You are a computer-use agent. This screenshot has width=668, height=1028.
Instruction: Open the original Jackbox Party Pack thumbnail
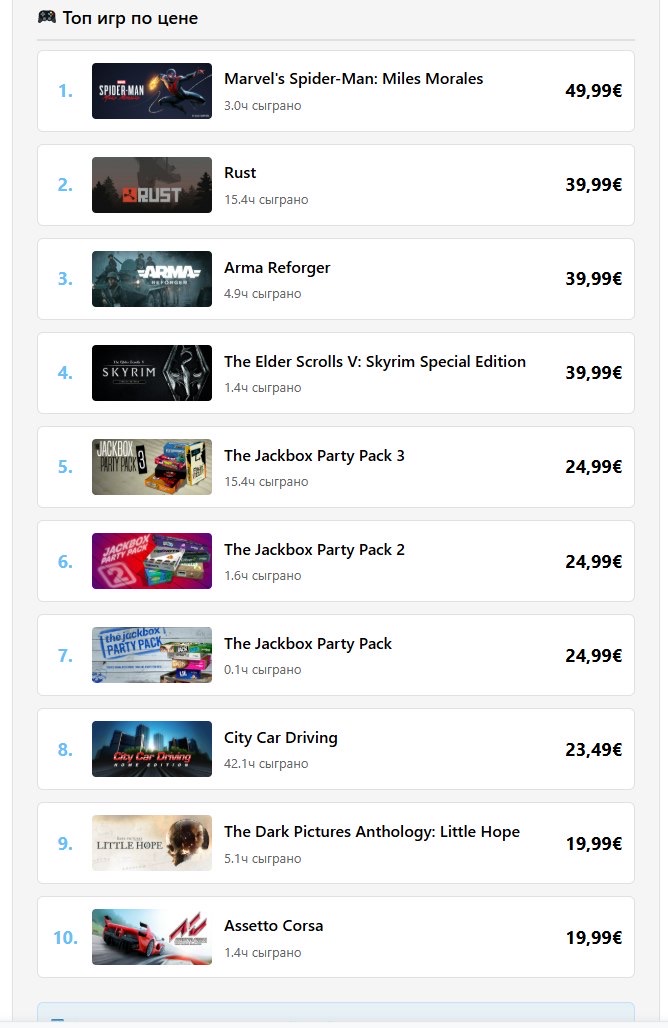[151, 655]
